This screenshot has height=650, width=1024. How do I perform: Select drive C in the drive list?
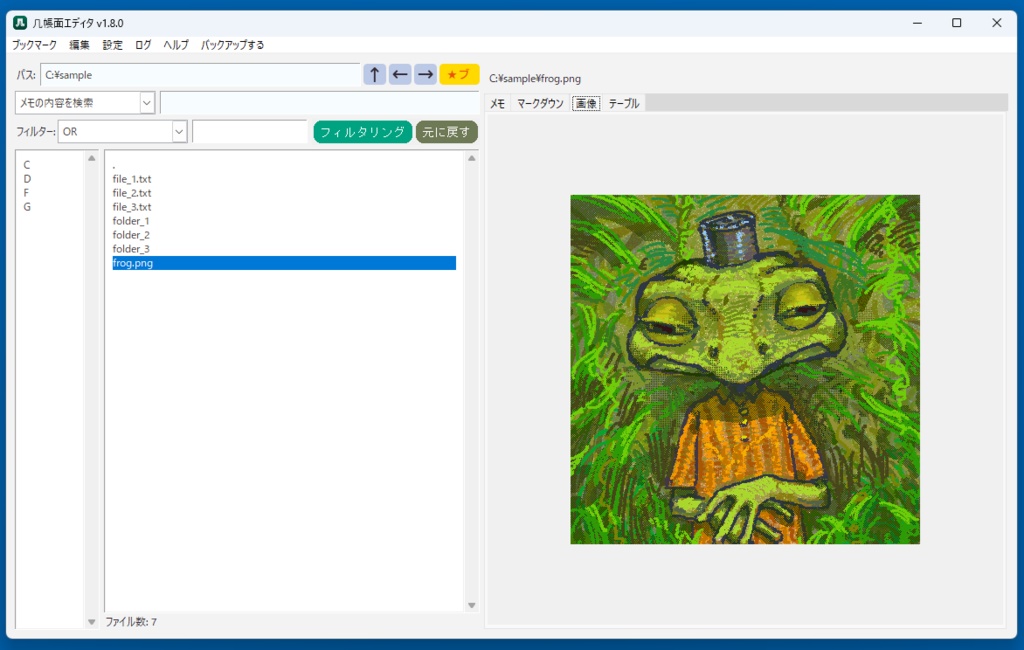pos(27,165)
